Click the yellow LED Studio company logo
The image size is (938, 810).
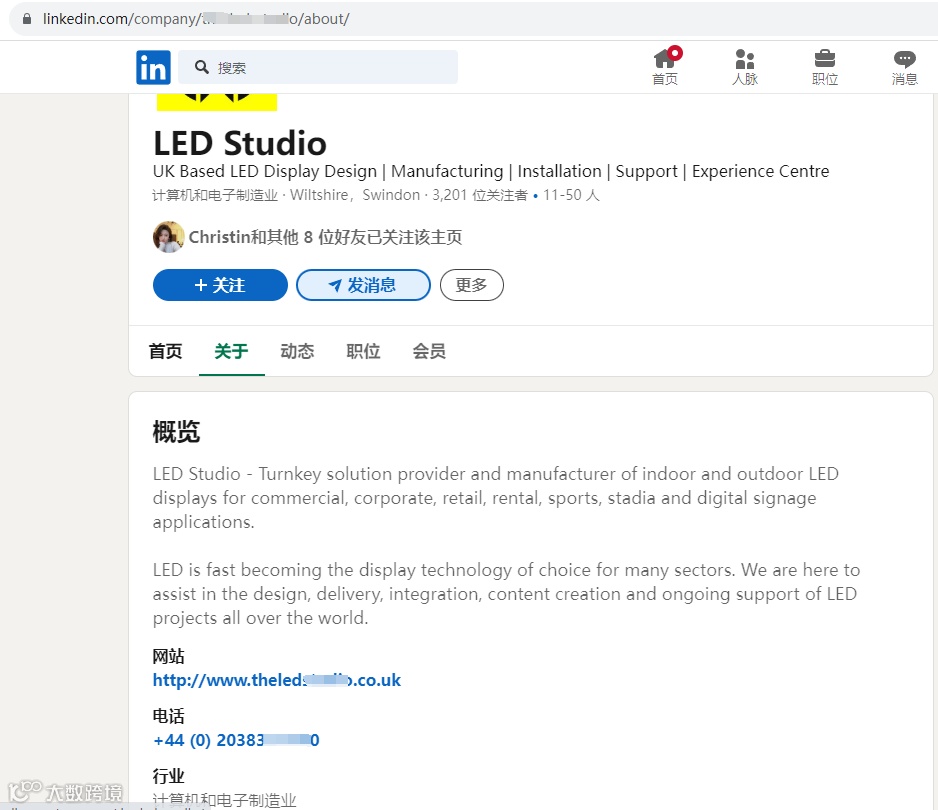[x=217, y=102]
